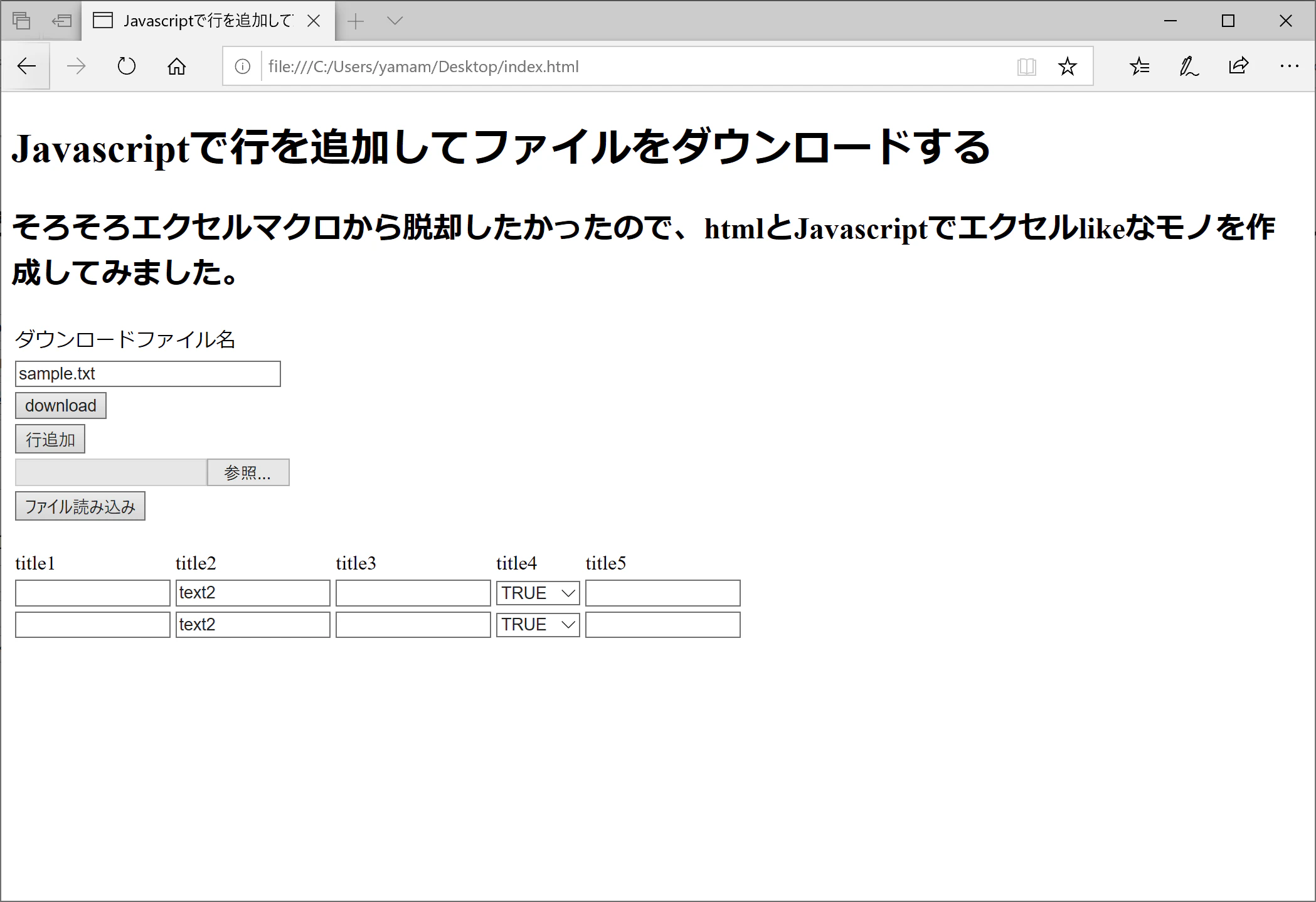Show the tabs you've set aside icon
1316x902 pixels.
pyautogui.click(x=21, y=21)
